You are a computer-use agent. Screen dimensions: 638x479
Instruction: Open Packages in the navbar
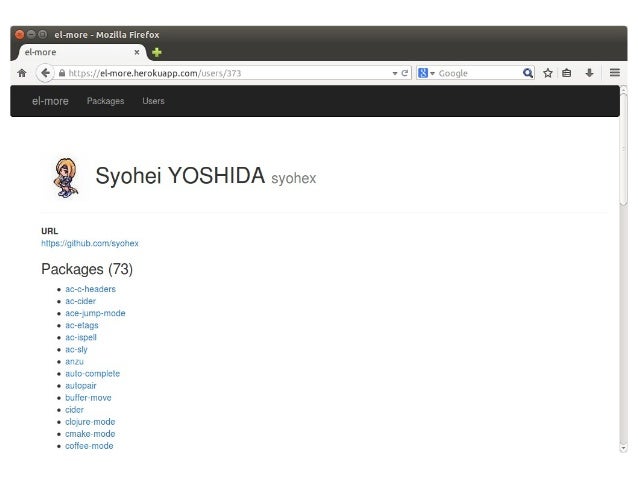point(105,101)
